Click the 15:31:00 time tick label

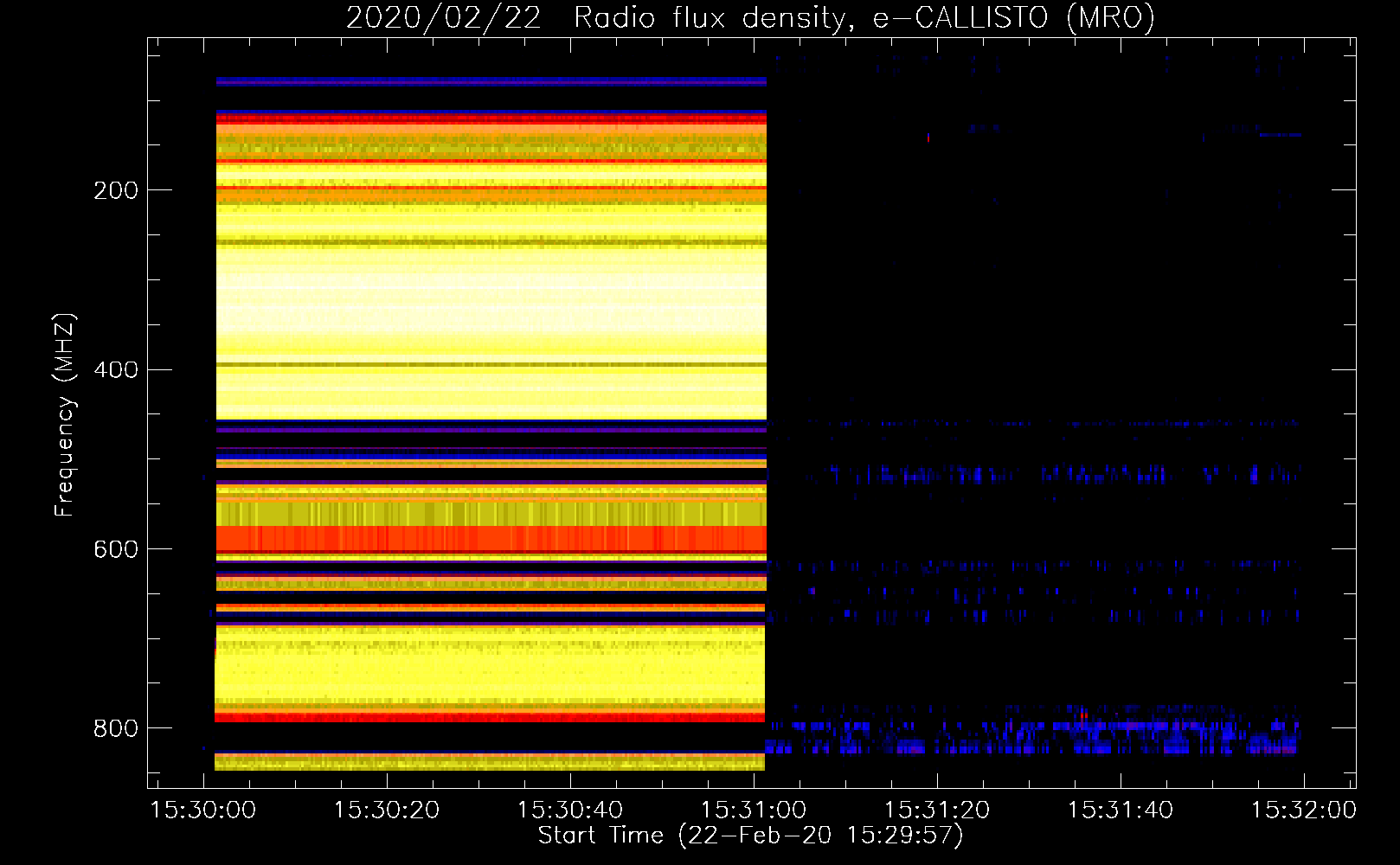click(x=754, y=811)
